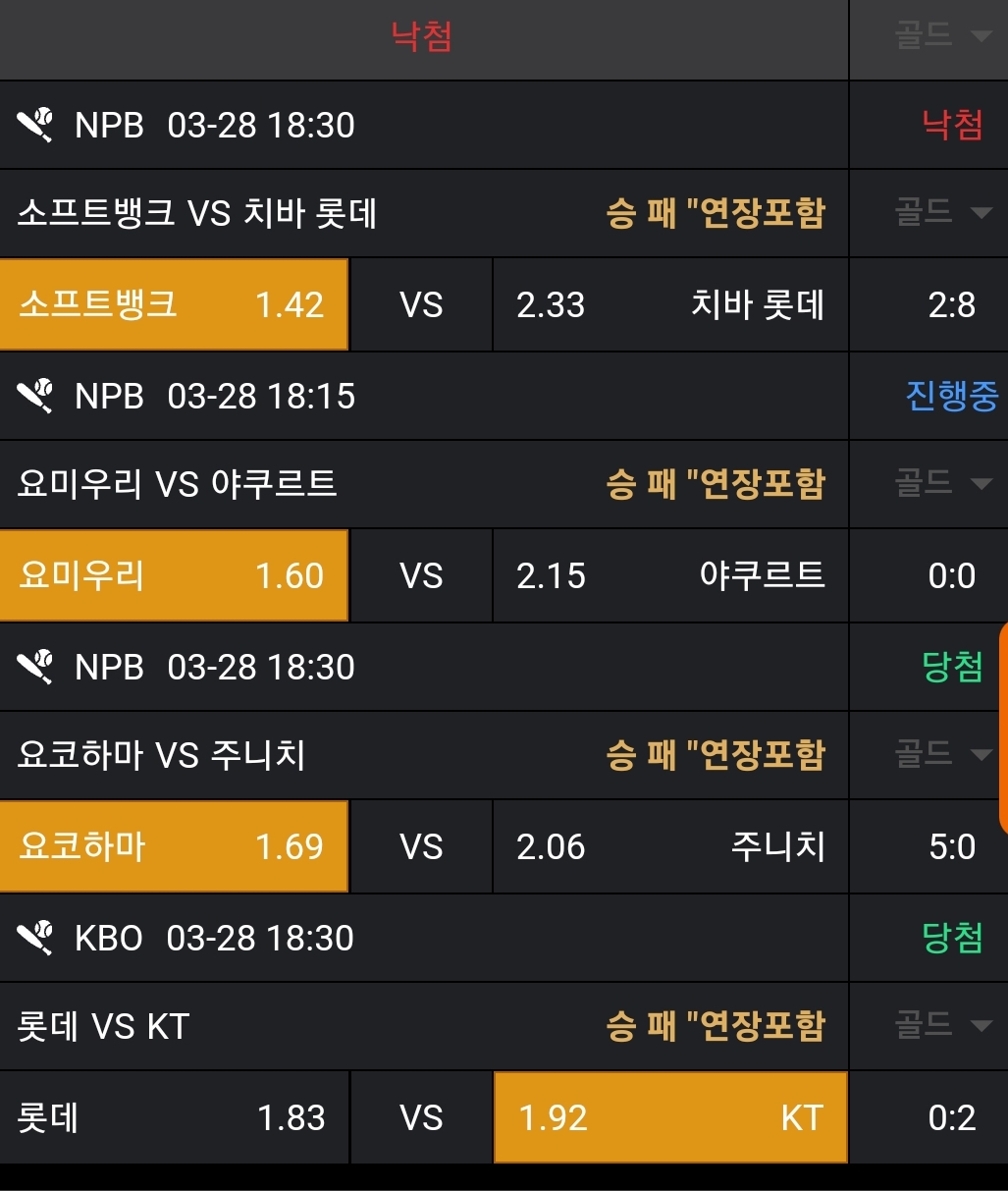Open 골드 dropdown in the top header
Screen dimensions: 1008x1191
tap(940, 36)
